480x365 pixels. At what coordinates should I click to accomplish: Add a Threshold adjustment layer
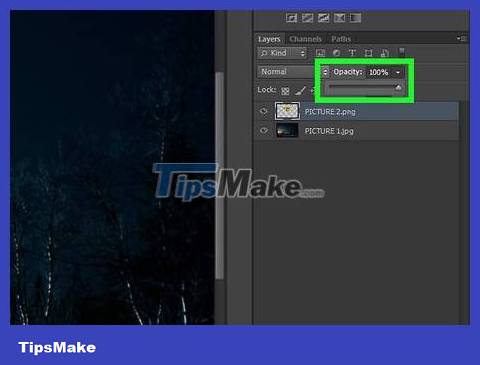323,18
